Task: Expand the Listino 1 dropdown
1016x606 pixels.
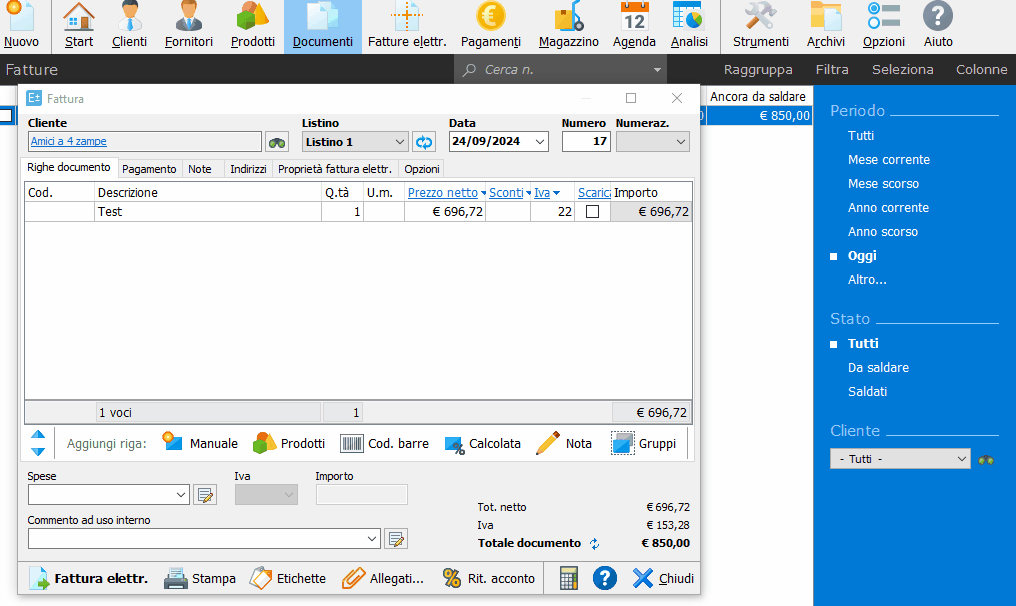Action: (400, 142)
